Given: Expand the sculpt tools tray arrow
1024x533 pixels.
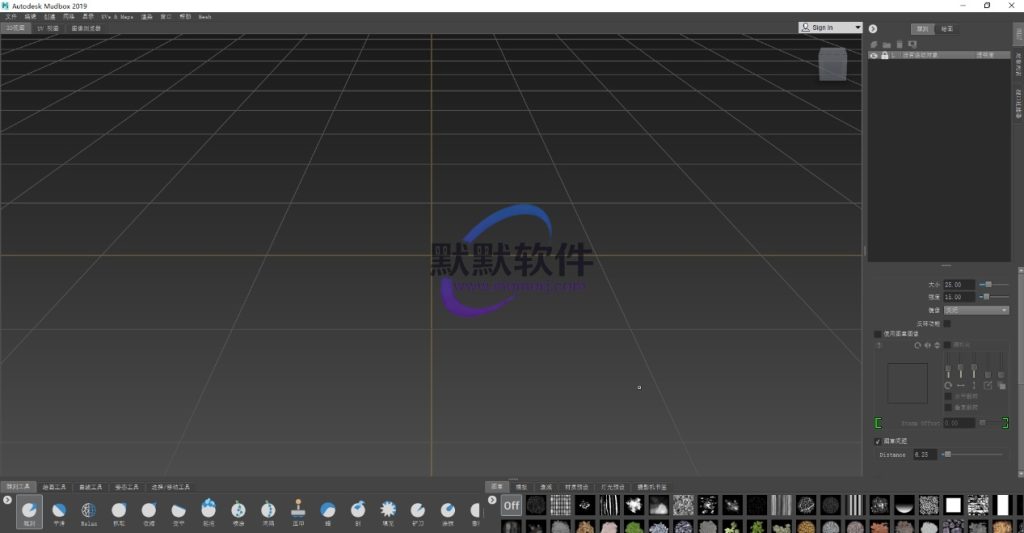Looking at the screenshot, I should pyautogui.click(x=7, y=499).
